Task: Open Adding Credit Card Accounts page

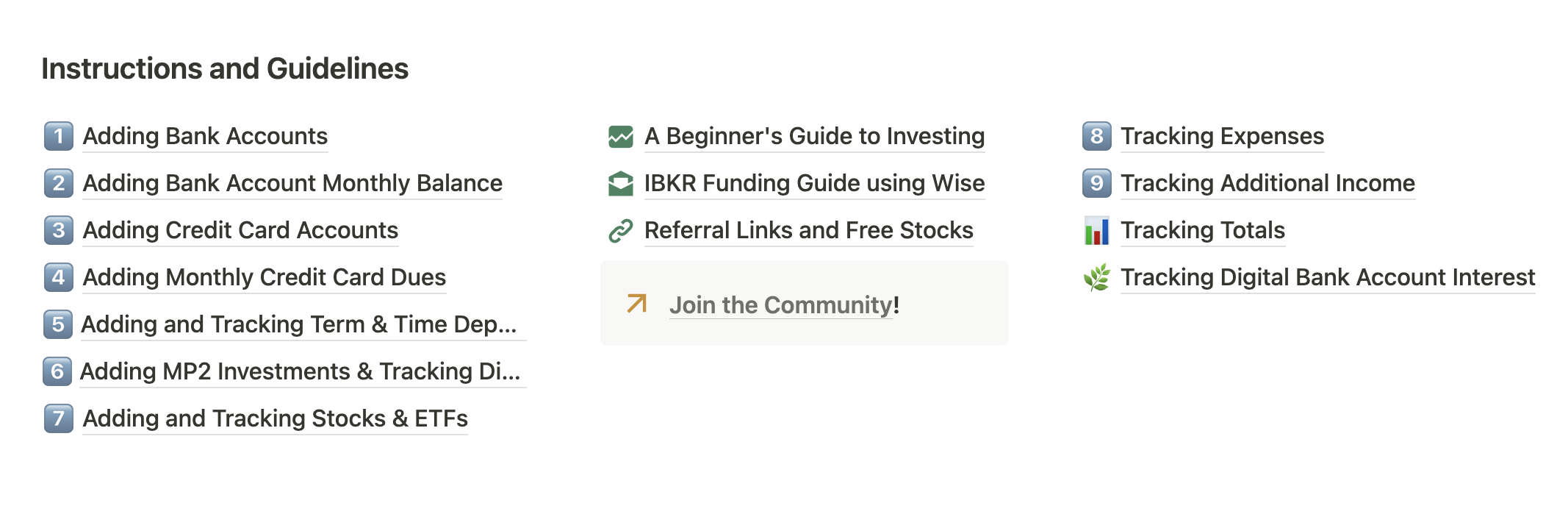Action: pyautogui.click(x=240, y=230)
